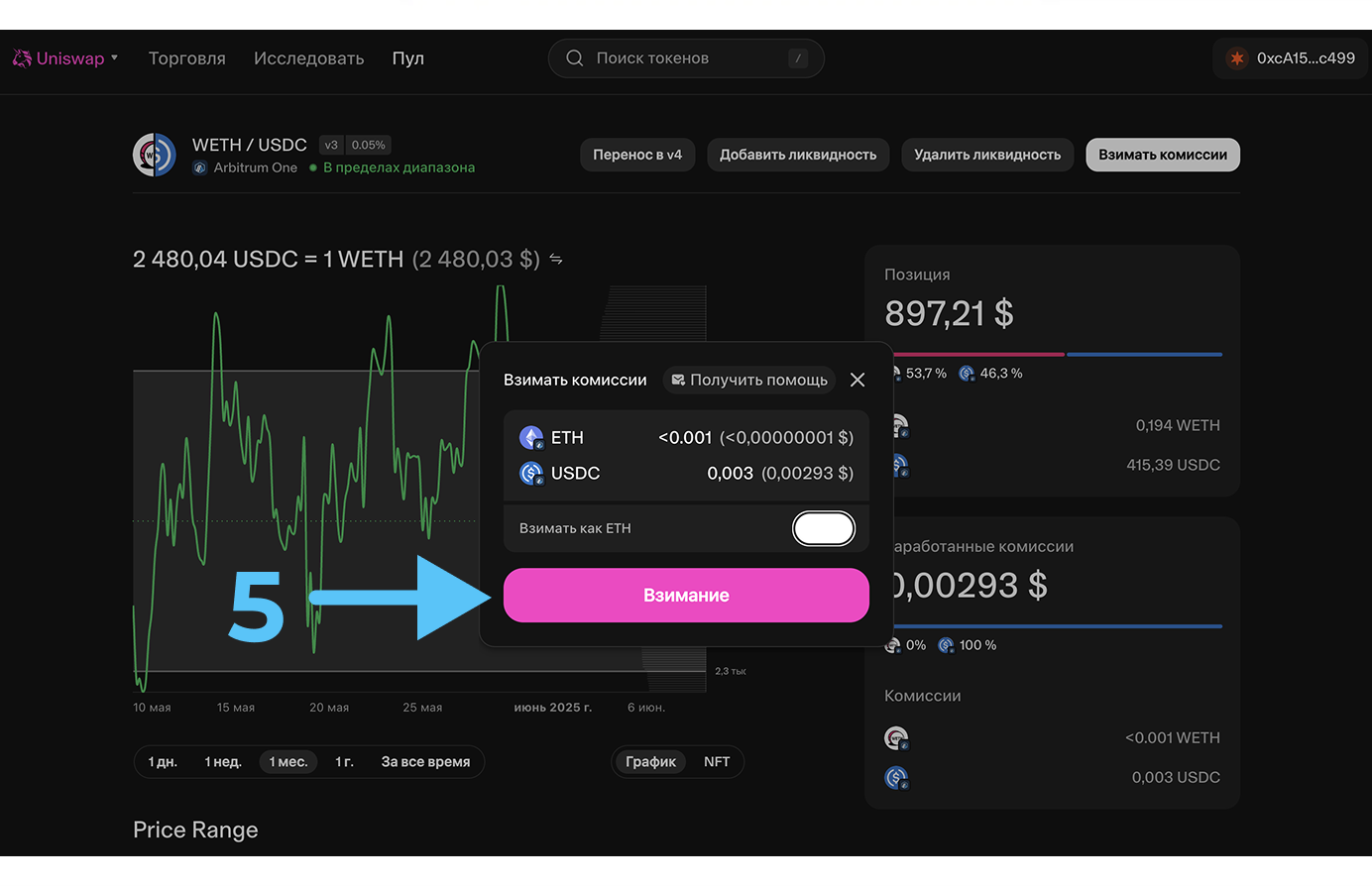This screenshot has height=886, width=1372.
Task: Click the USDC token icon in dialog
Action: tap(531, 474)
